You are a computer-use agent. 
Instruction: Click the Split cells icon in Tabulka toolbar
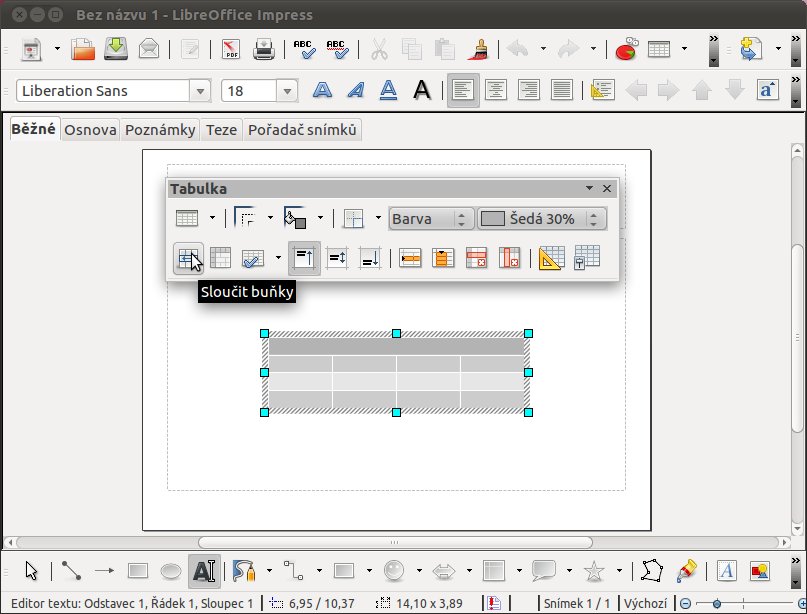220,258
